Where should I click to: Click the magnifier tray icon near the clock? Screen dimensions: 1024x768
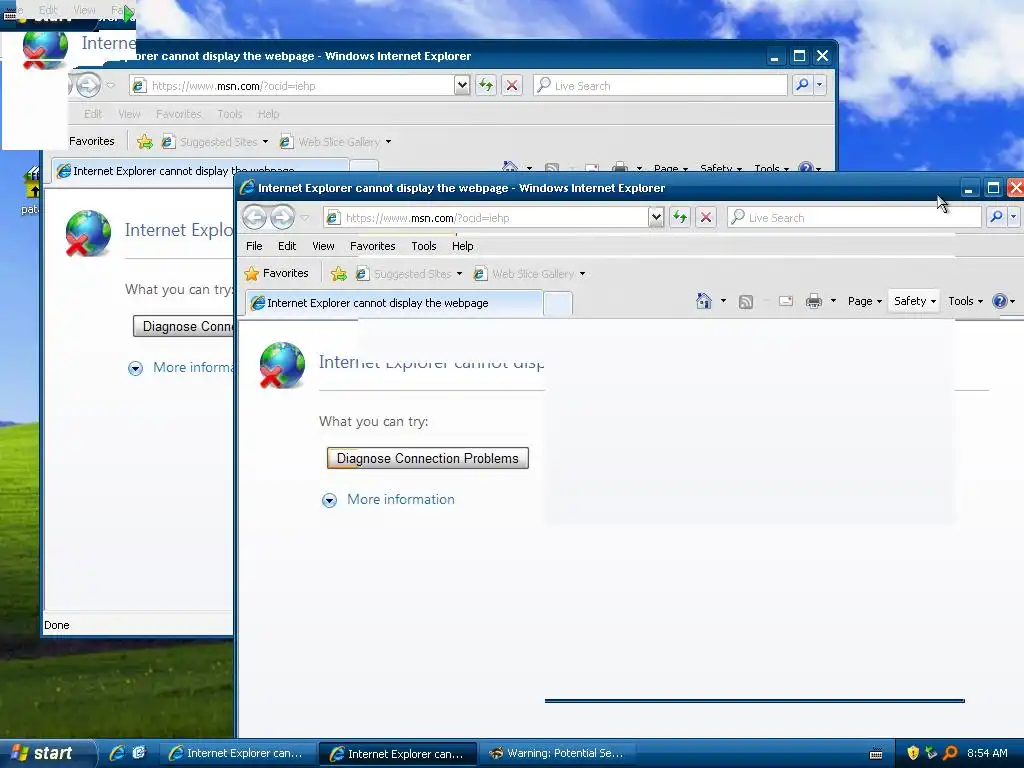click(x=951, y=753)
